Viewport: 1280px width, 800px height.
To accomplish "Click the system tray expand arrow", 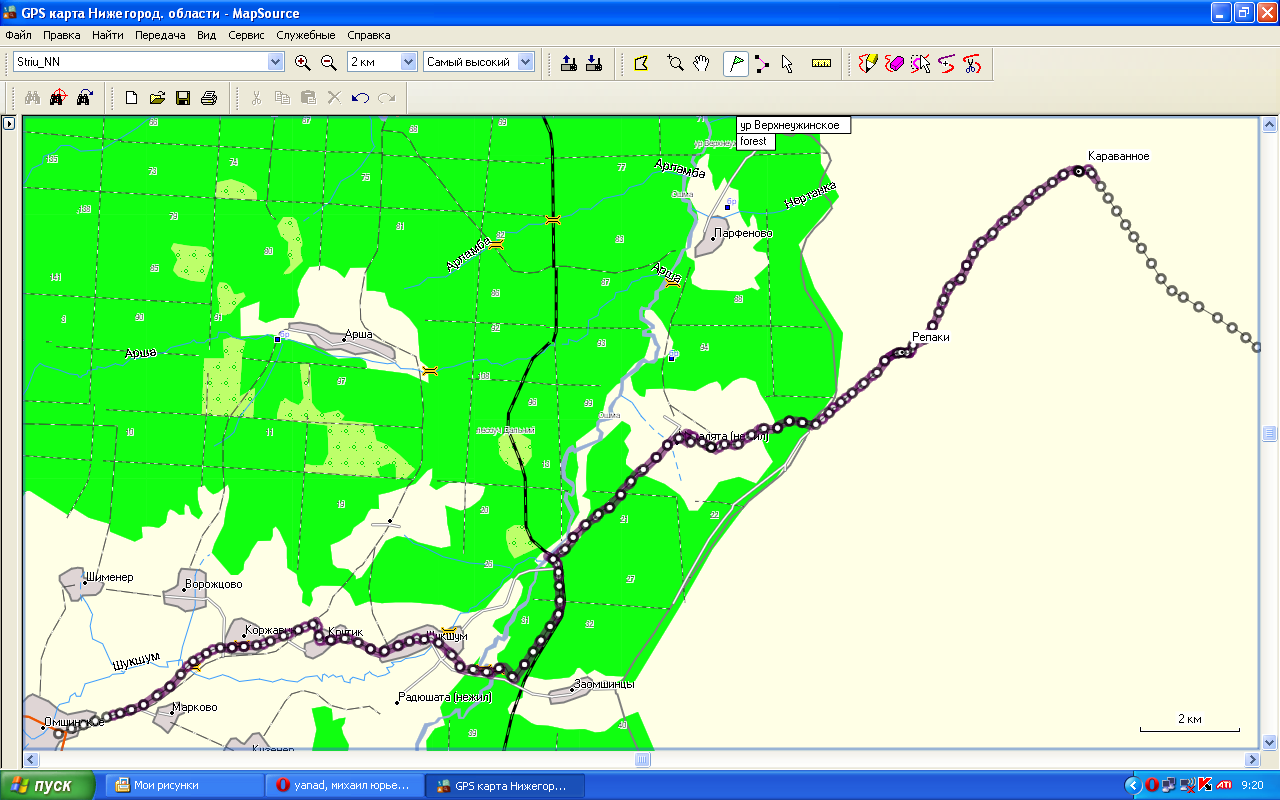I will [x=1133, y=785].
